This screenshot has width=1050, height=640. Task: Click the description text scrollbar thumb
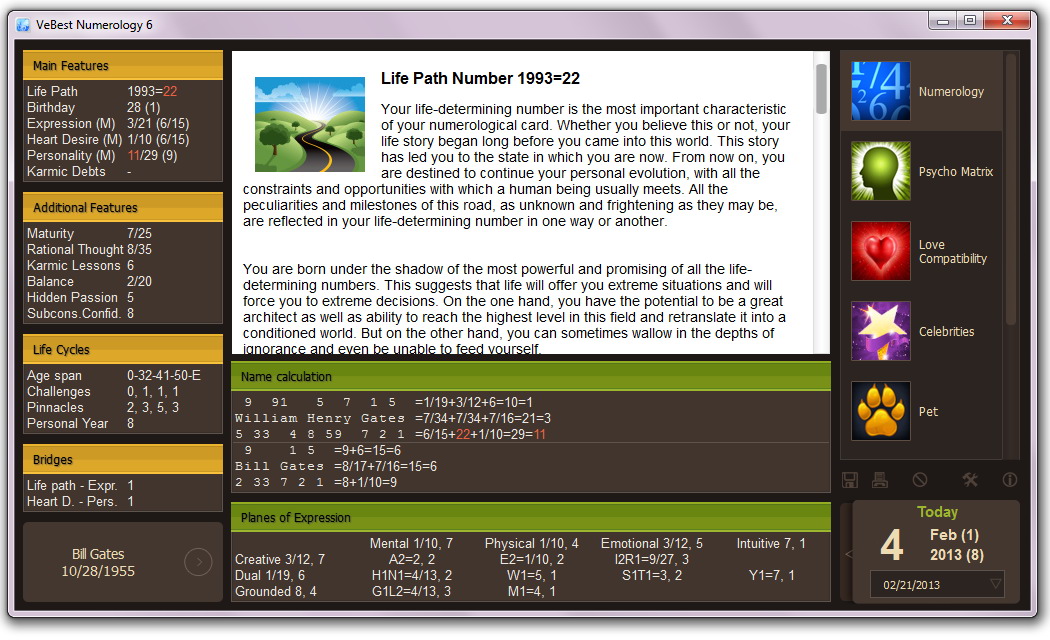pyautogui.click(x=821, y=88)
